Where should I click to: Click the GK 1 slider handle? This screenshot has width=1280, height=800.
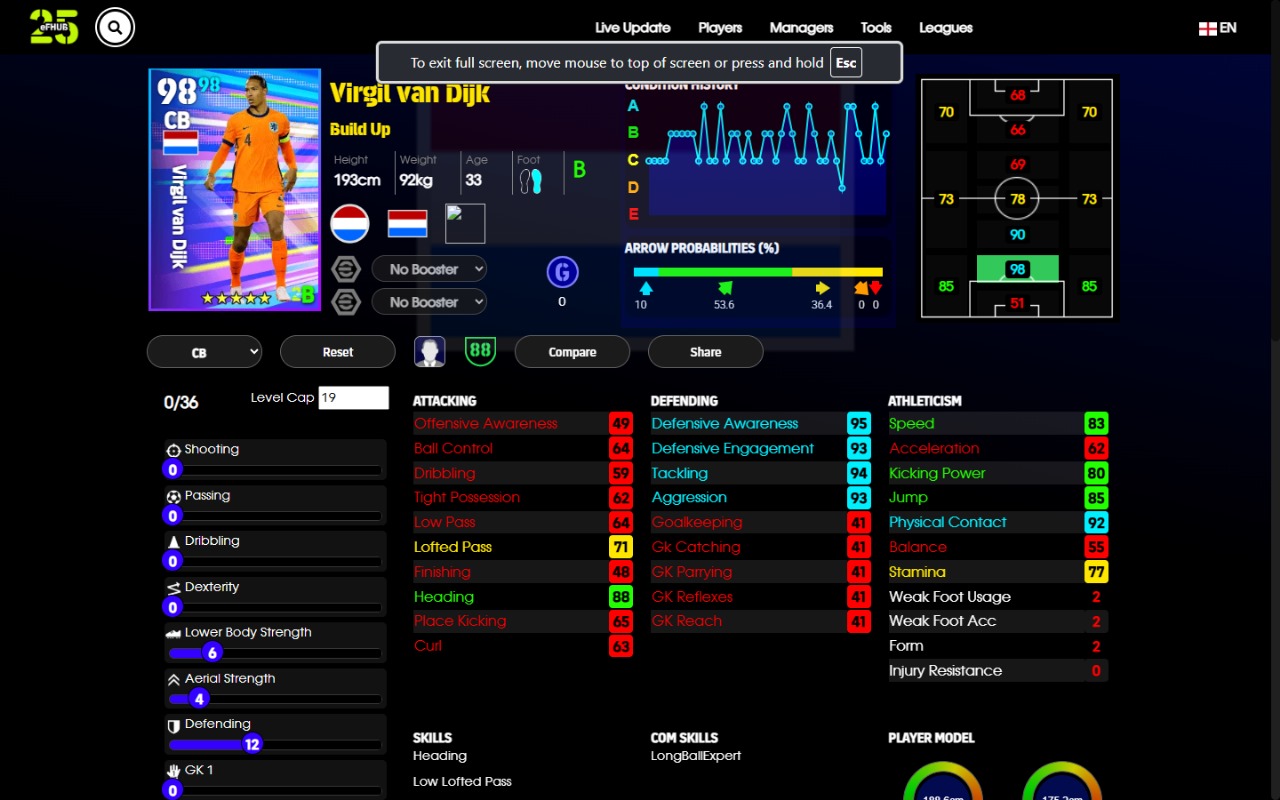coord(173,790)
